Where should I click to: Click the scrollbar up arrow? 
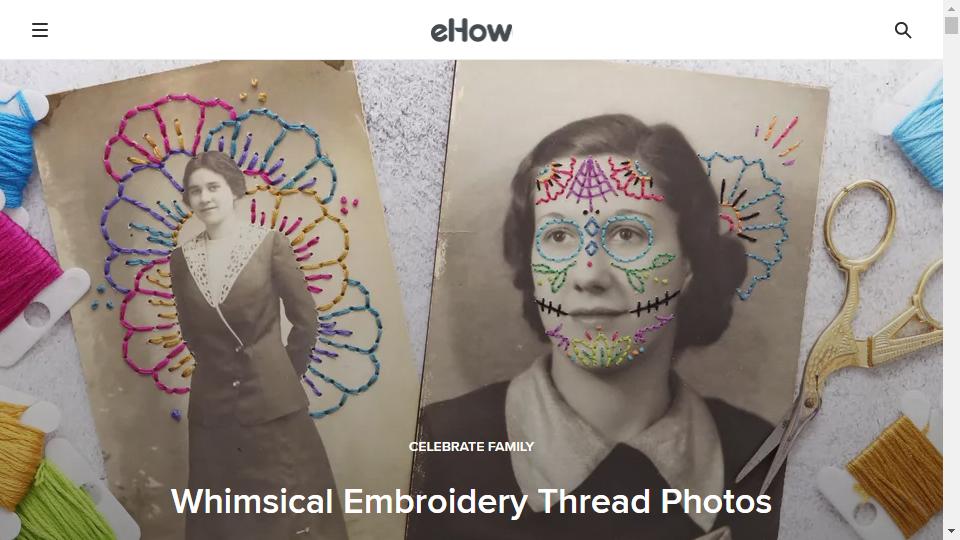tap(951, 8)
